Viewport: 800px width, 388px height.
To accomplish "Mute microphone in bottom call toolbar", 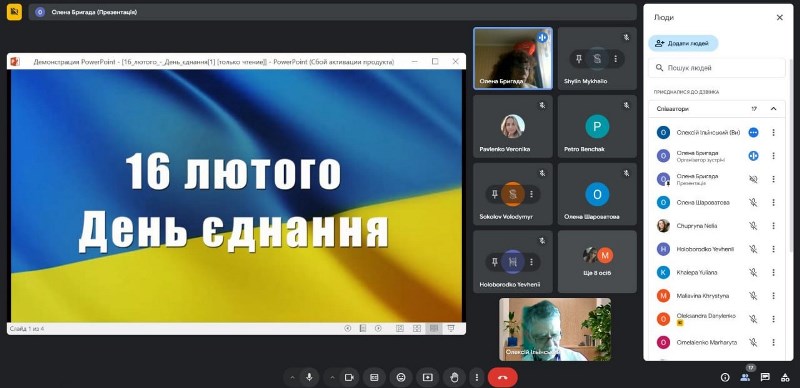I will 309,377.
